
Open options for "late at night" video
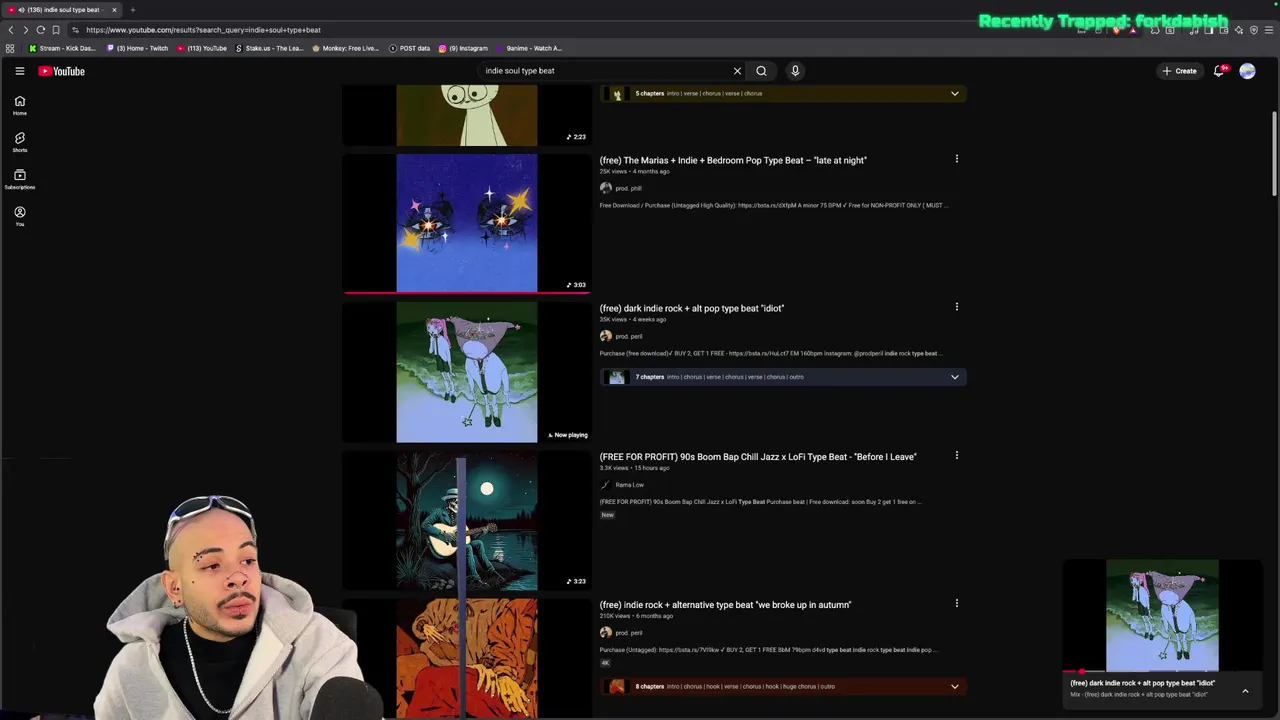(956, 159)
